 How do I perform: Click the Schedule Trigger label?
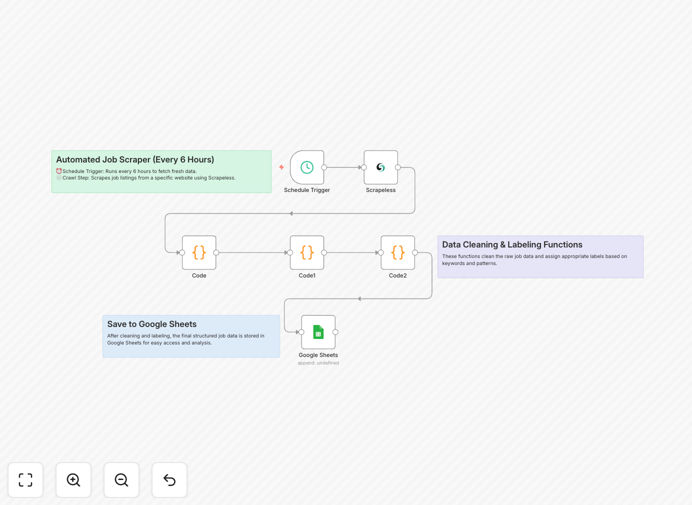pos(307,190)
